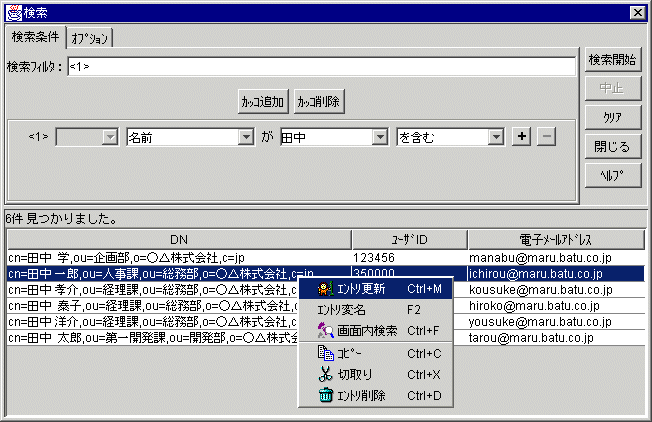
Task: Choose the Ctrl+C shortcut label in context menu
Action: tap(424, 353)
